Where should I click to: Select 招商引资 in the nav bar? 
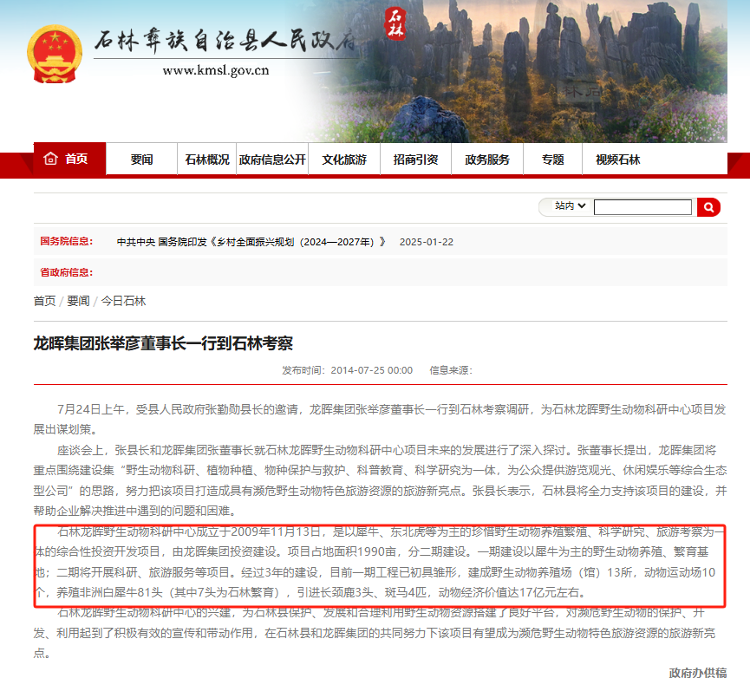(x=415, y=160)
